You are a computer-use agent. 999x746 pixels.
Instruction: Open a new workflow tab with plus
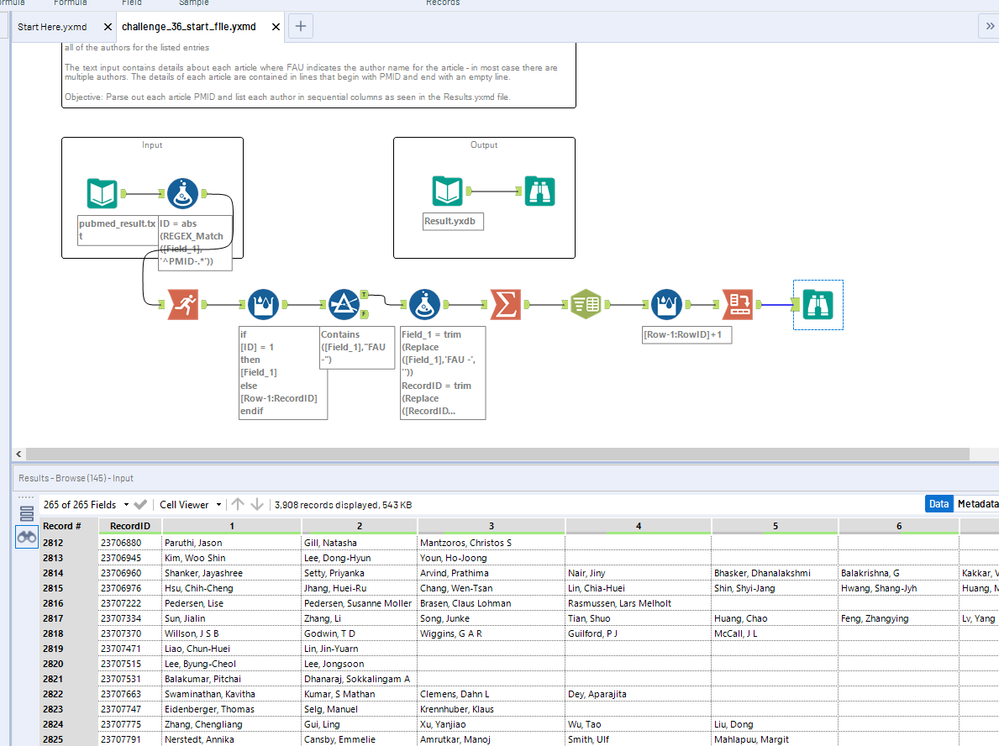point(300,27)
